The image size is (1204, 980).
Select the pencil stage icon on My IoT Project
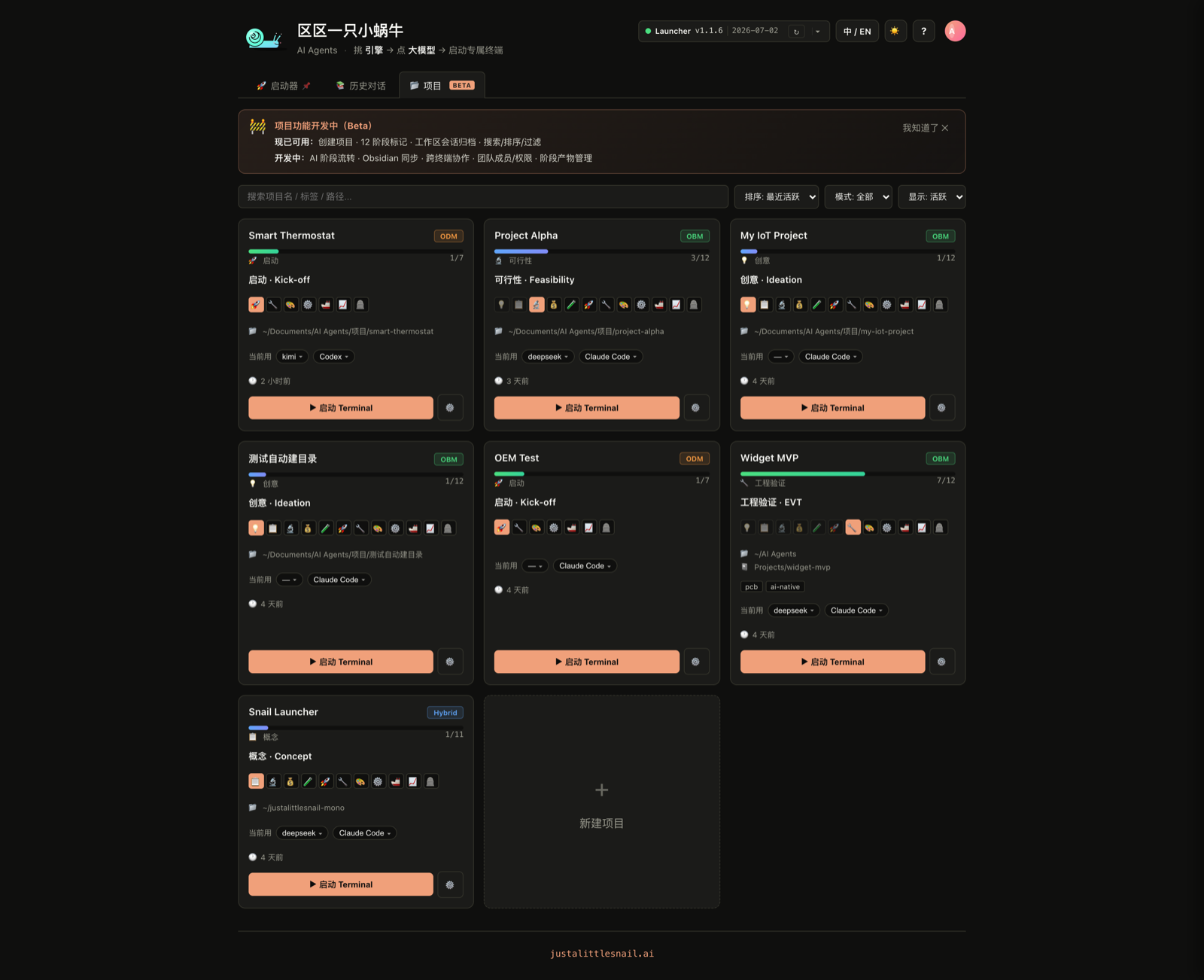[x=817, y=305]
